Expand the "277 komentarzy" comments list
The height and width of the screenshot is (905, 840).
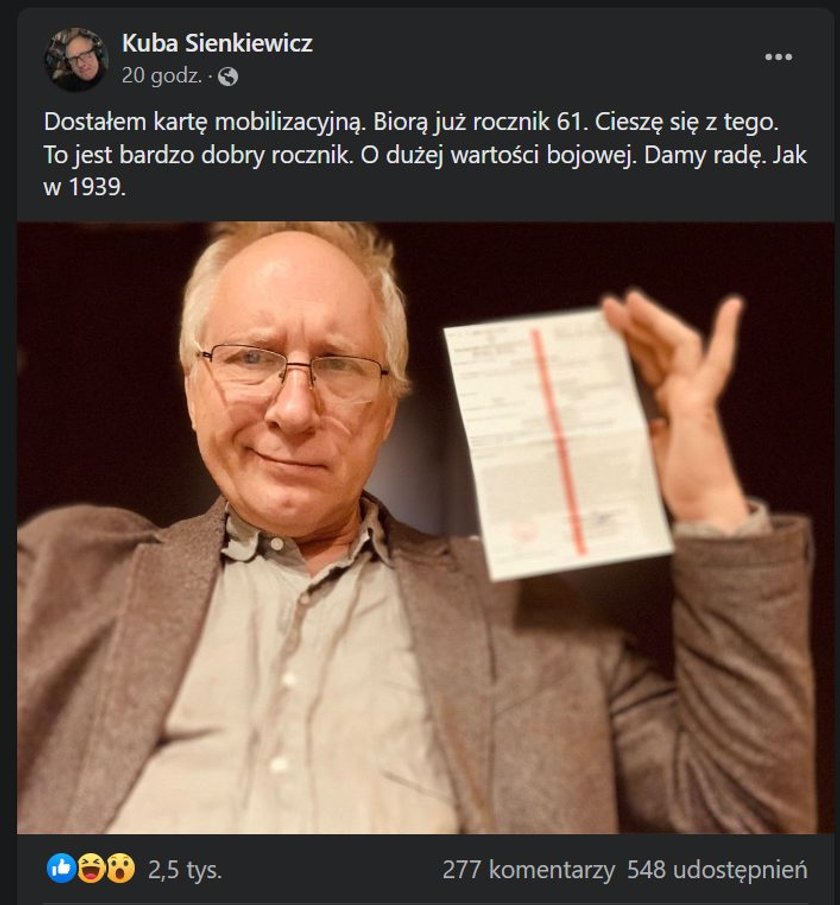point(528,870)
